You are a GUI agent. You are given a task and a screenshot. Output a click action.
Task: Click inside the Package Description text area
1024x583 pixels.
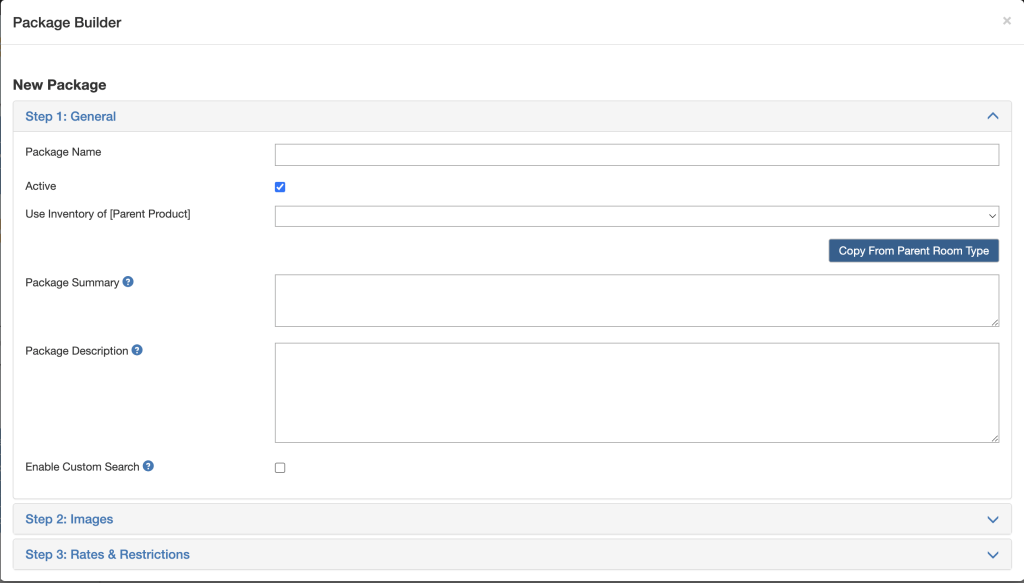(636, 392)
